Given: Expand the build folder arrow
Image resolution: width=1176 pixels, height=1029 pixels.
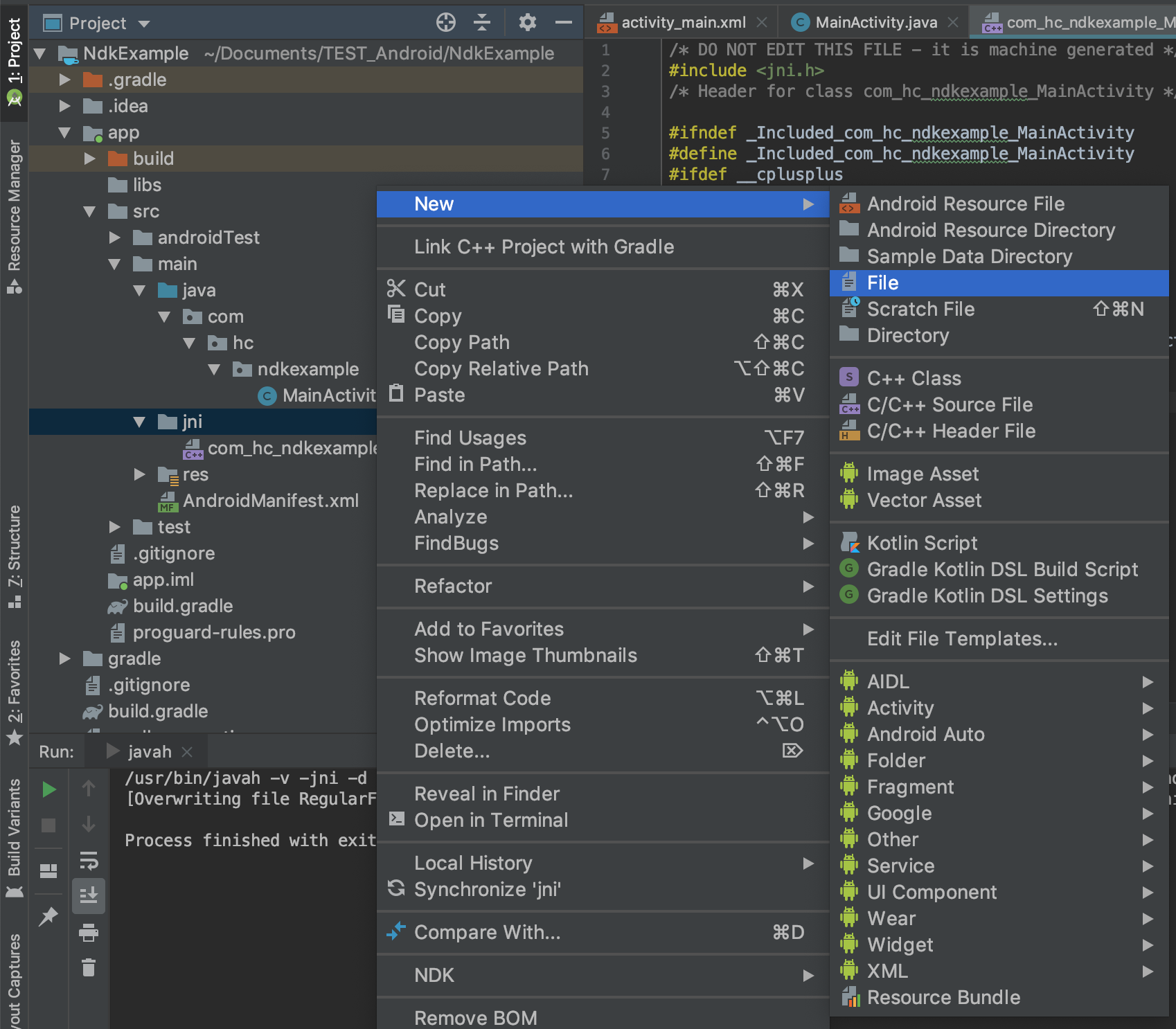Looking at the screenshot, I should [x=90, y=159].
